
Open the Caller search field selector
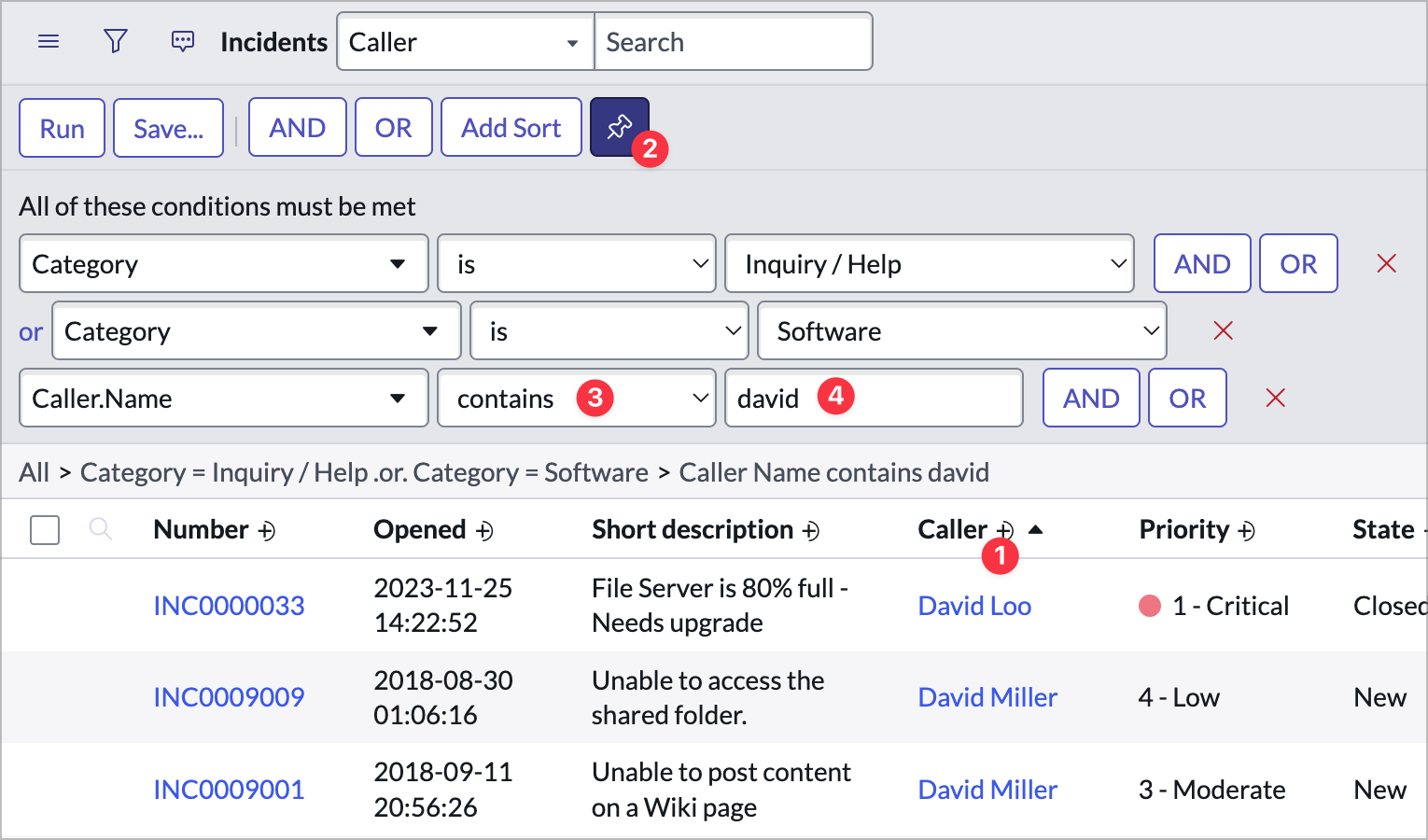pyautogui.click(x=464, y=41)
